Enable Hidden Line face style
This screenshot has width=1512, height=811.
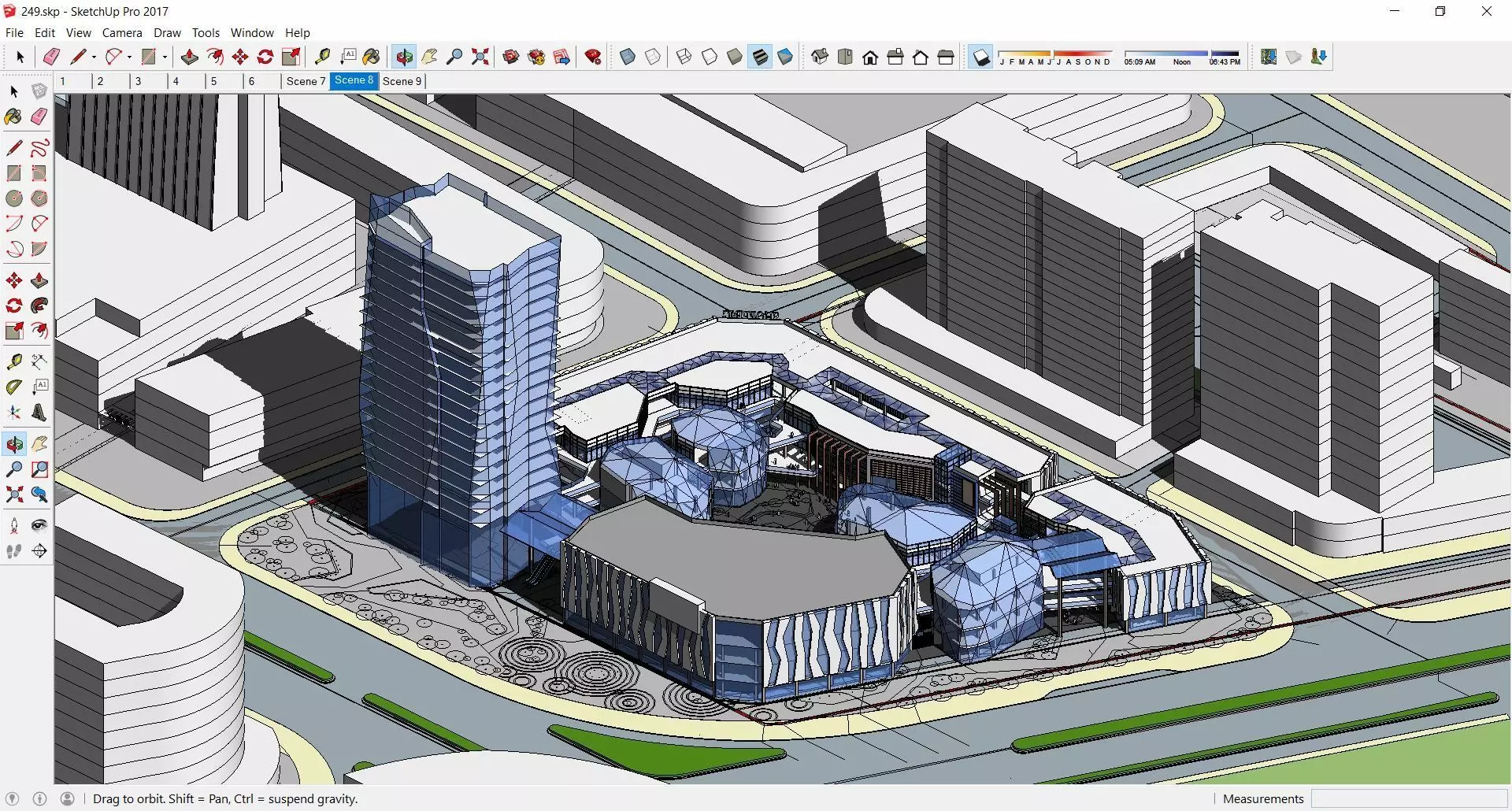(x=710, y=57)
